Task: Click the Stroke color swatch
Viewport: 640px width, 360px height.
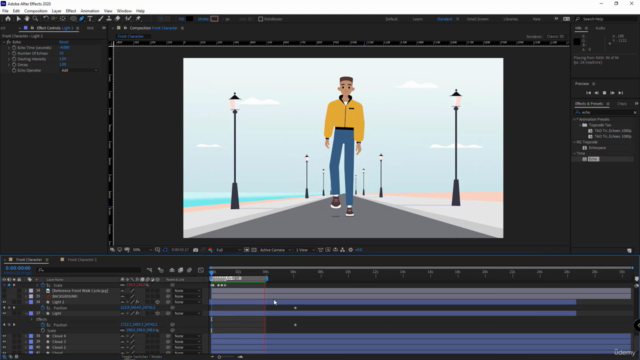Action: click(x=214, y=19)
